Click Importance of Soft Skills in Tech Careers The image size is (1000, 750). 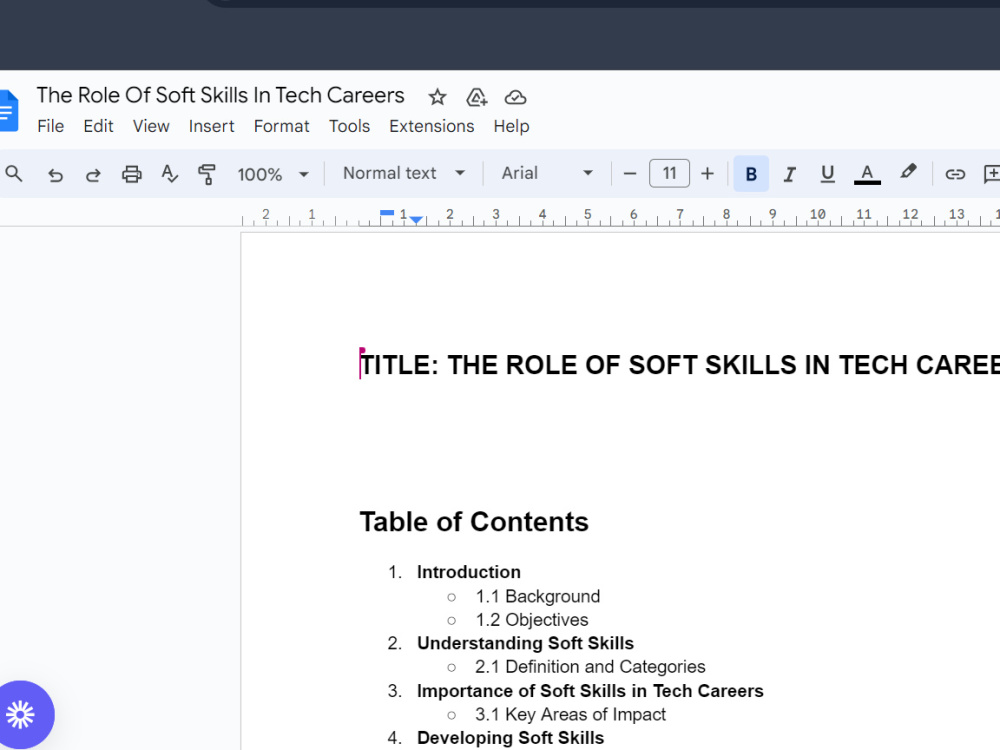coord(590,691)
